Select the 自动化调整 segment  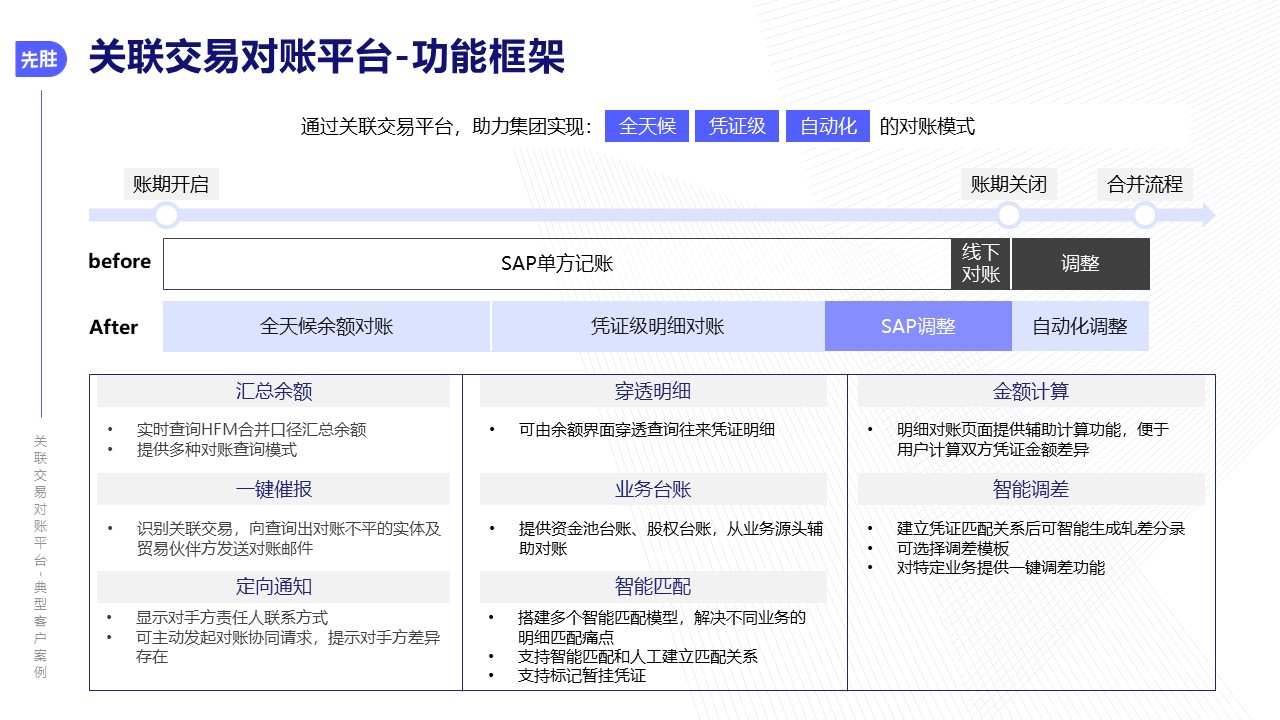1080,326
